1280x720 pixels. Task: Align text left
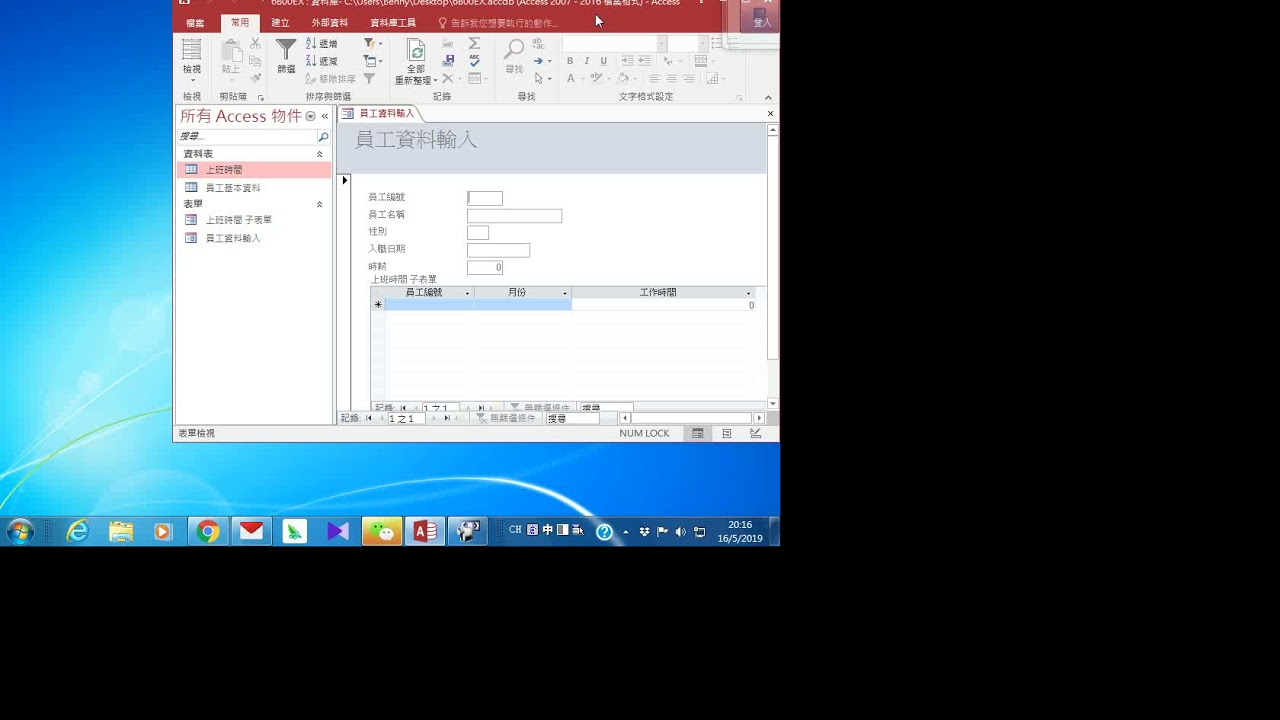(x=655, y=78)
